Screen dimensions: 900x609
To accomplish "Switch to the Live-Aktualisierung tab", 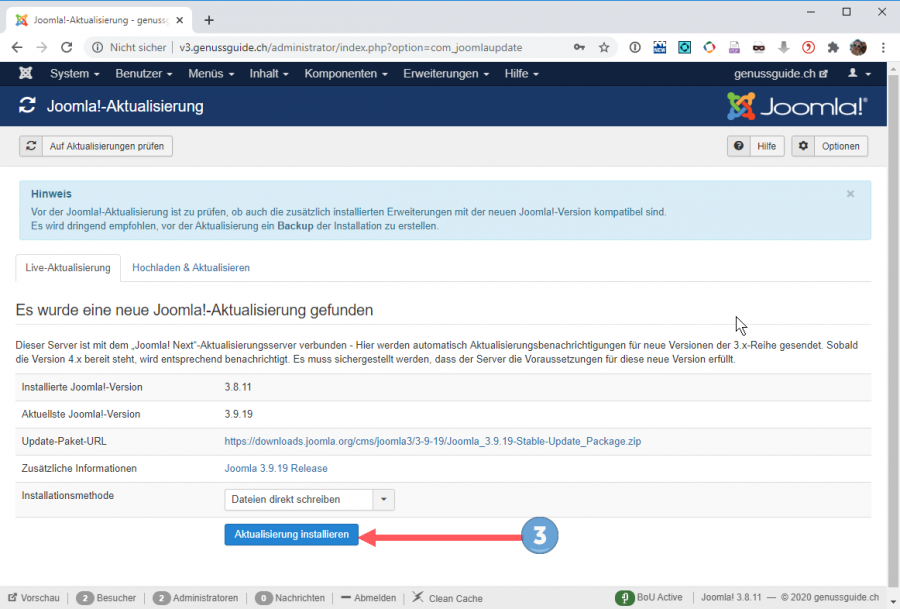I will pyautogui.click(x=68, y=267).
